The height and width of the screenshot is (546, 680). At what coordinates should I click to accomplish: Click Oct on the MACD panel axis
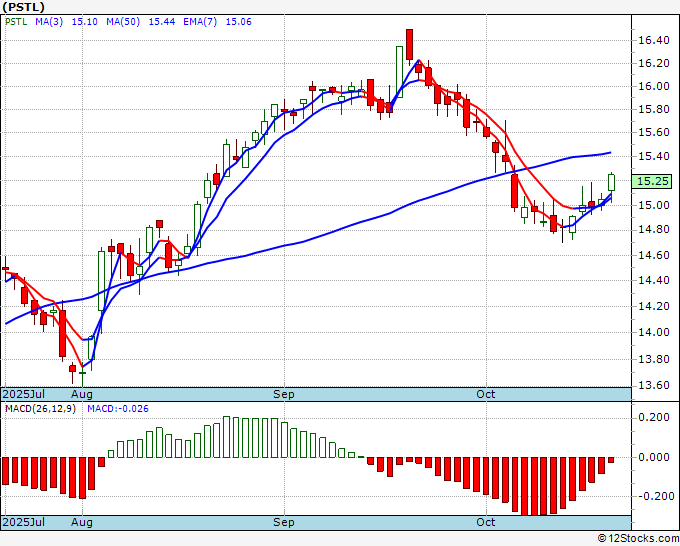click(x=485, y=522)
